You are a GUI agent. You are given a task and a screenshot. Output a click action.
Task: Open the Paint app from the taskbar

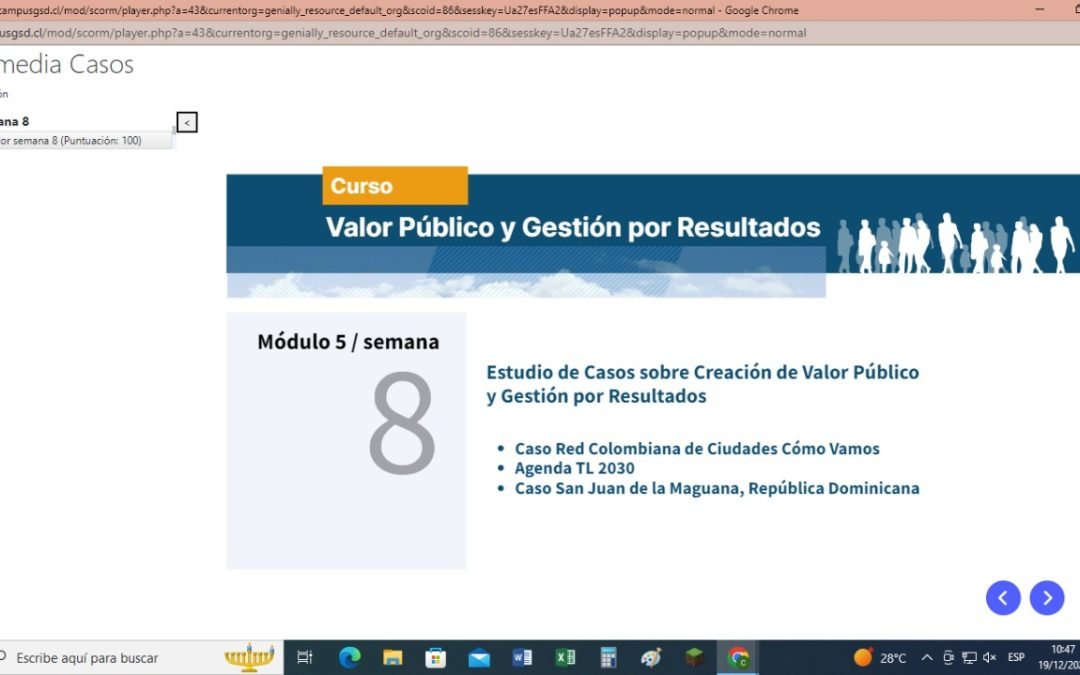651,657
